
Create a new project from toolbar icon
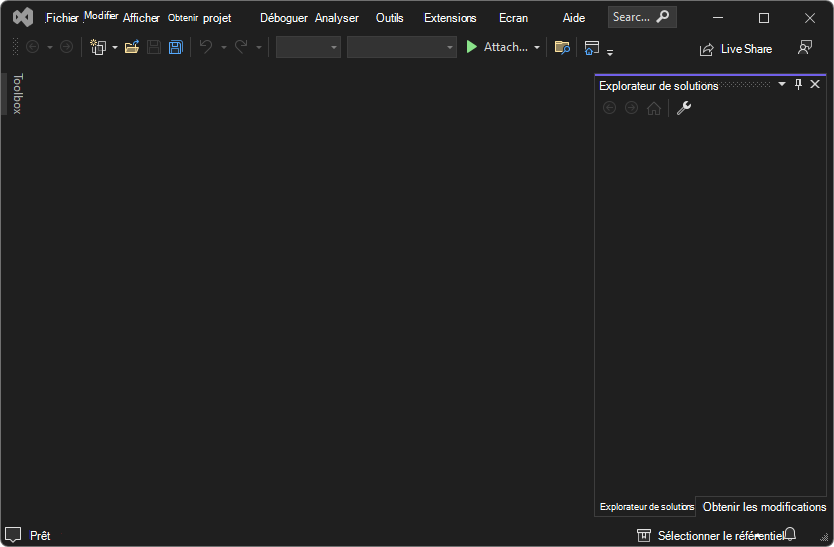coord(98,47)
